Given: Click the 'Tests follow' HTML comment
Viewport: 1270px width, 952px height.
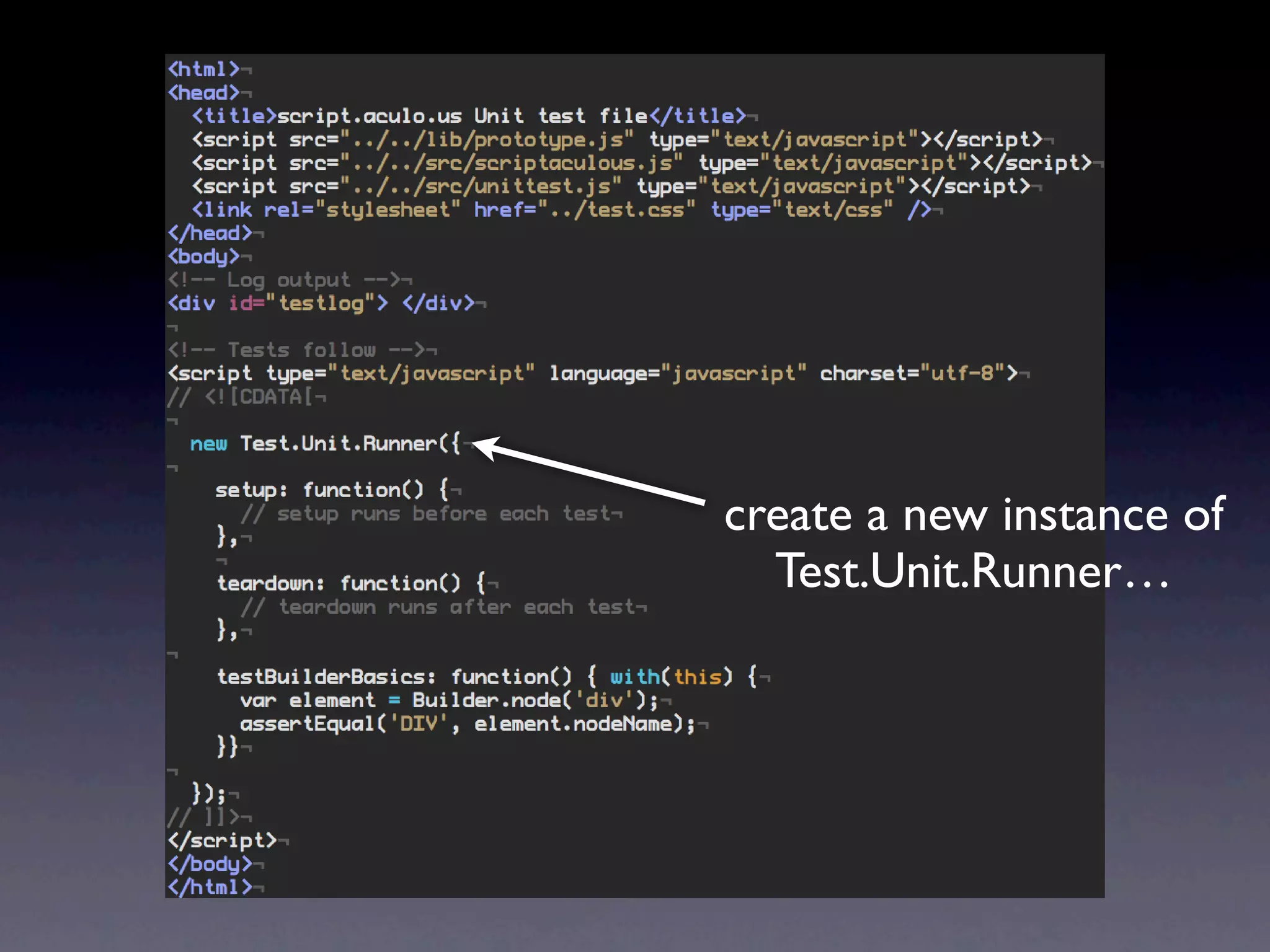Looking at the screenshot, I should pos(296,350).
